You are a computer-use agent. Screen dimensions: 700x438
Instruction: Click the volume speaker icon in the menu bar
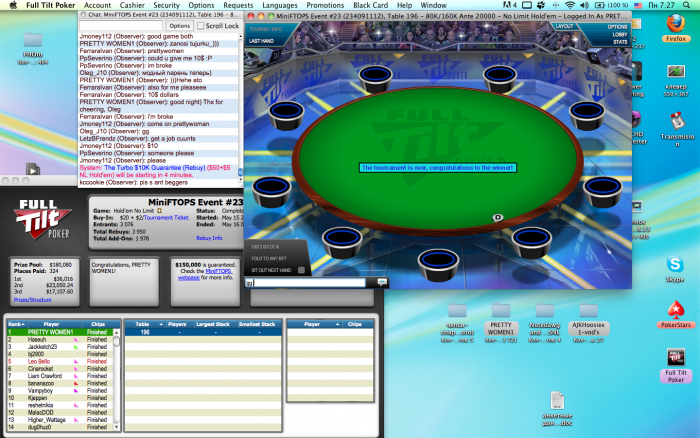584,5
